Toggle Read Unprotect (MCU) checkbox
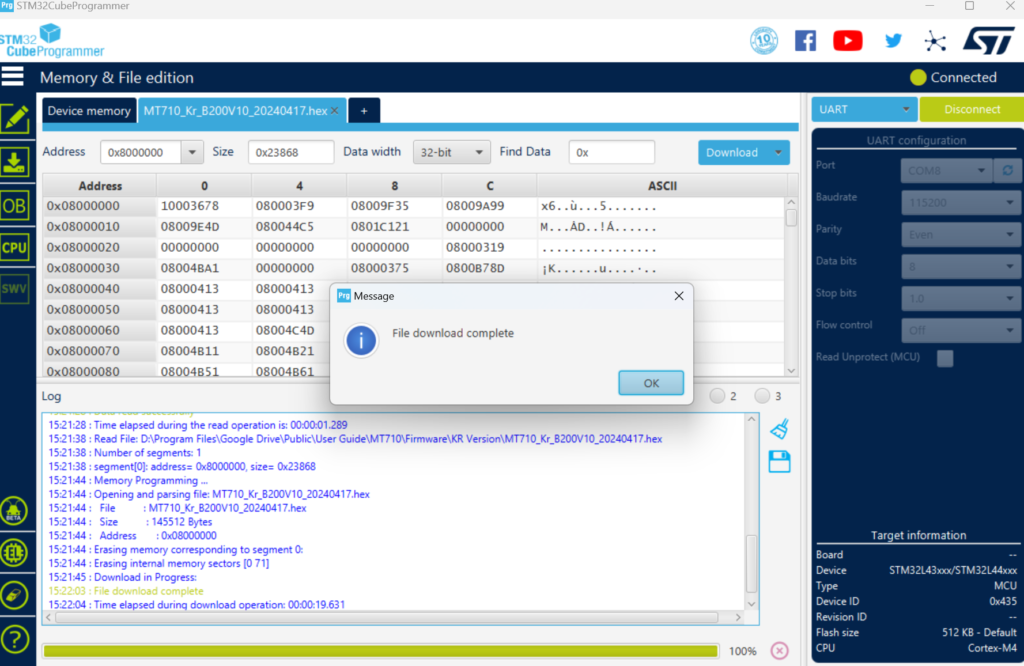The width and height of the screenshot is (1024, 666). coord(944,358)
